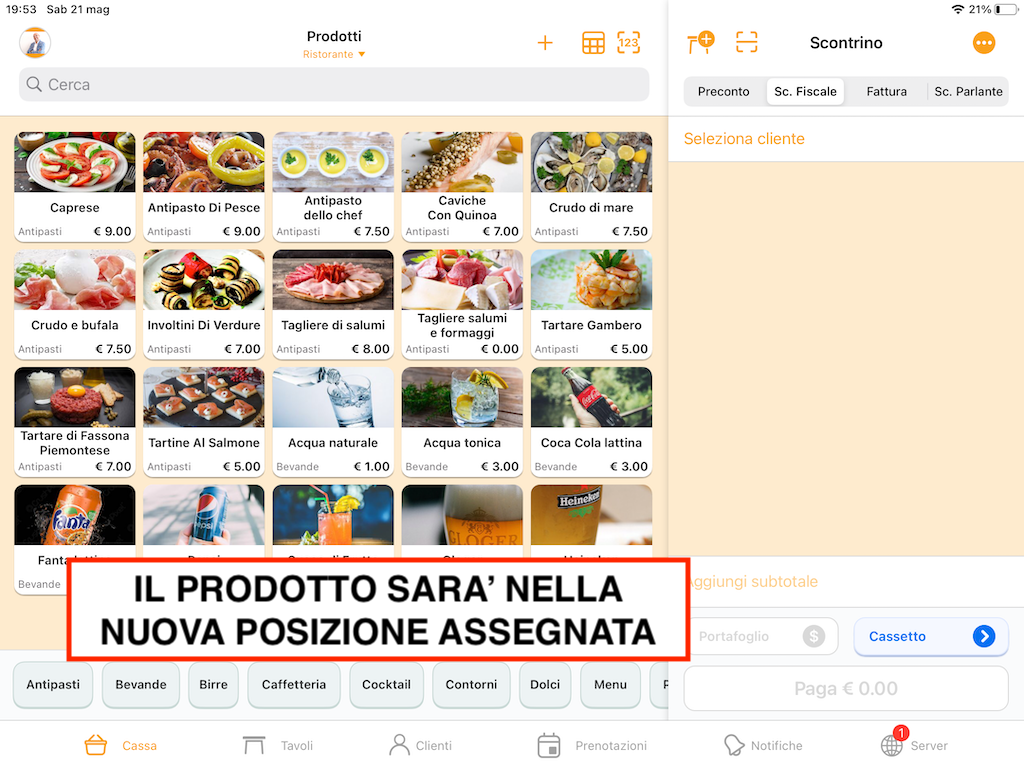The width and height of the screenshot is (1024, 768).
Task: Add Tartare di Fassona Piemontese product
Action: tap(74, 422)
